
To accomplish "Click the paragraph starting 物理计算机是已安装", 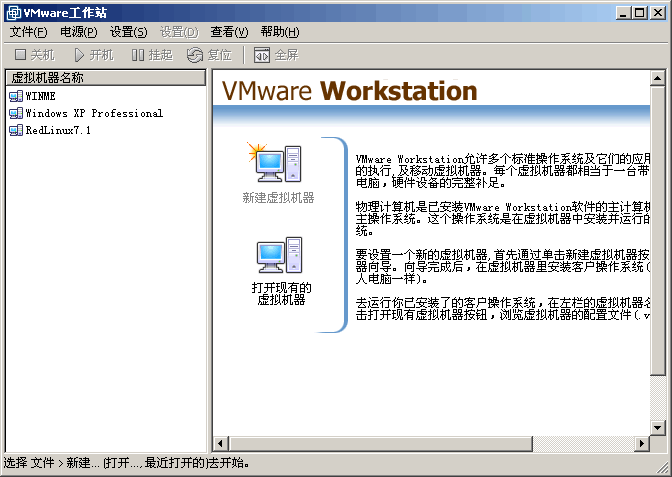I will point(503,219).
